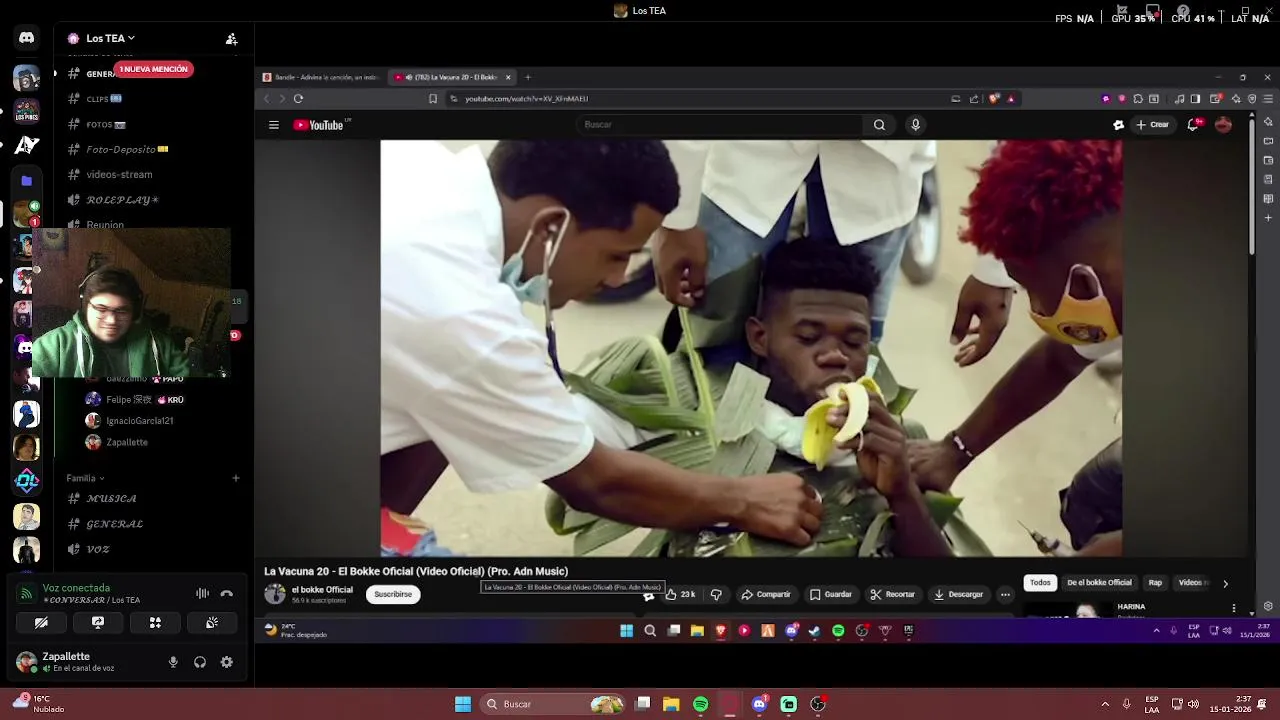Image resolution: width=1280 pixels, height=720 pixels.
Task: Save the video using Guardar
Action: 831,594
